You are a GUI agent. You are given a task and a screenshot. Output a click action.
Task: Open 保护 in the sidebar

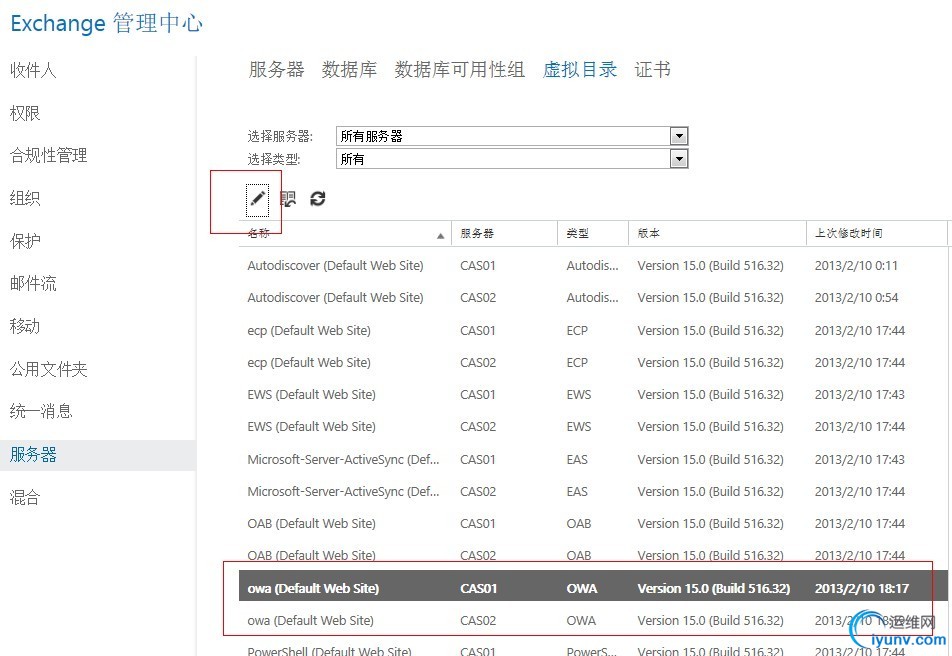(25, 241)
